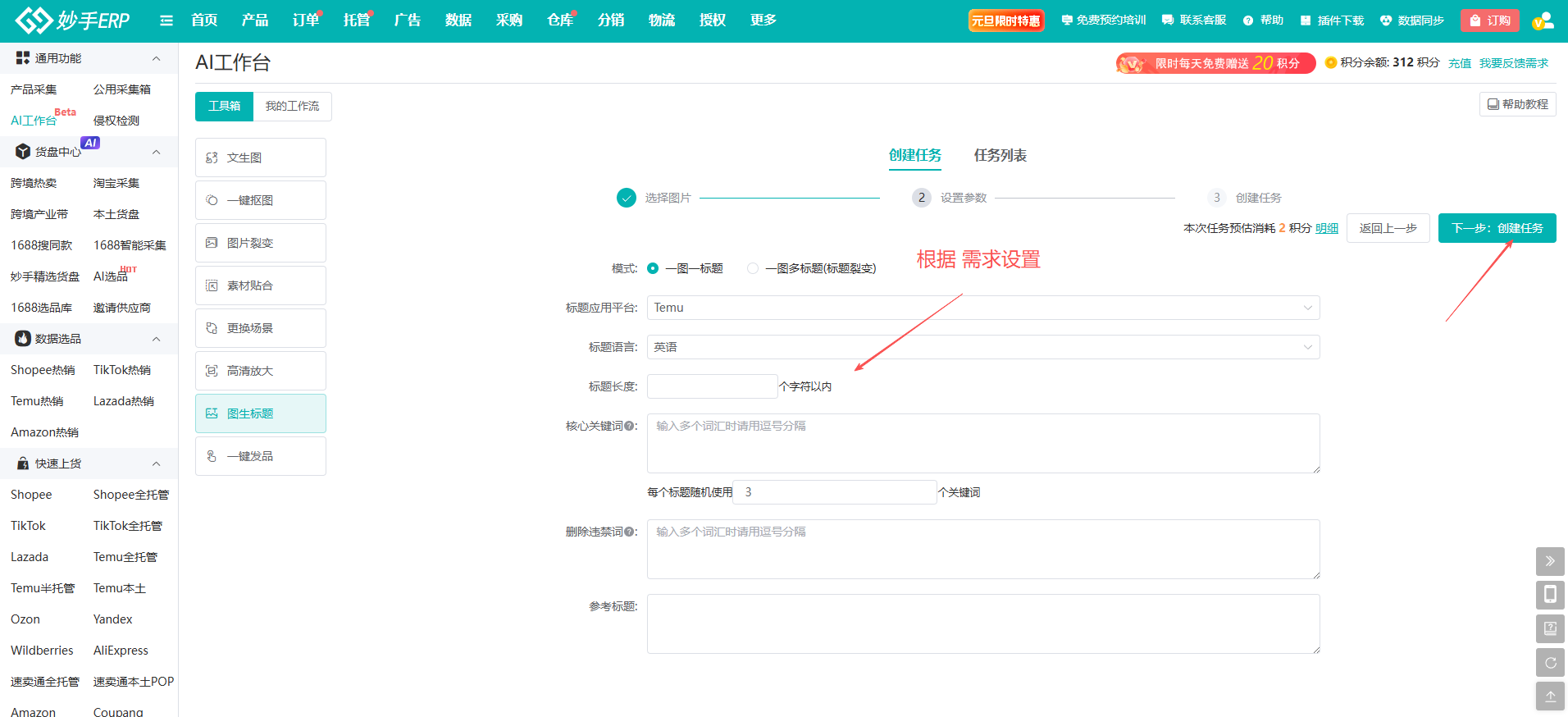Expand the double-chevron floating panel icon
The height and width of the screenshot is (717, 1568).
coord(1550,561)
